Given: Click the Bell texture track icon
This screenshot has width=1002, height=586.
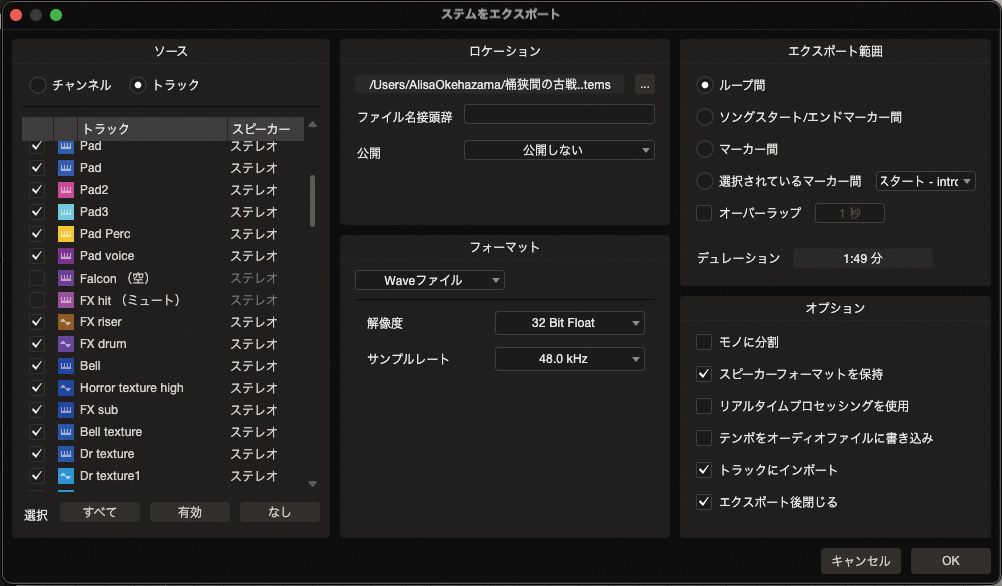Looking at the screenshot, I should (x=66, y=432).
